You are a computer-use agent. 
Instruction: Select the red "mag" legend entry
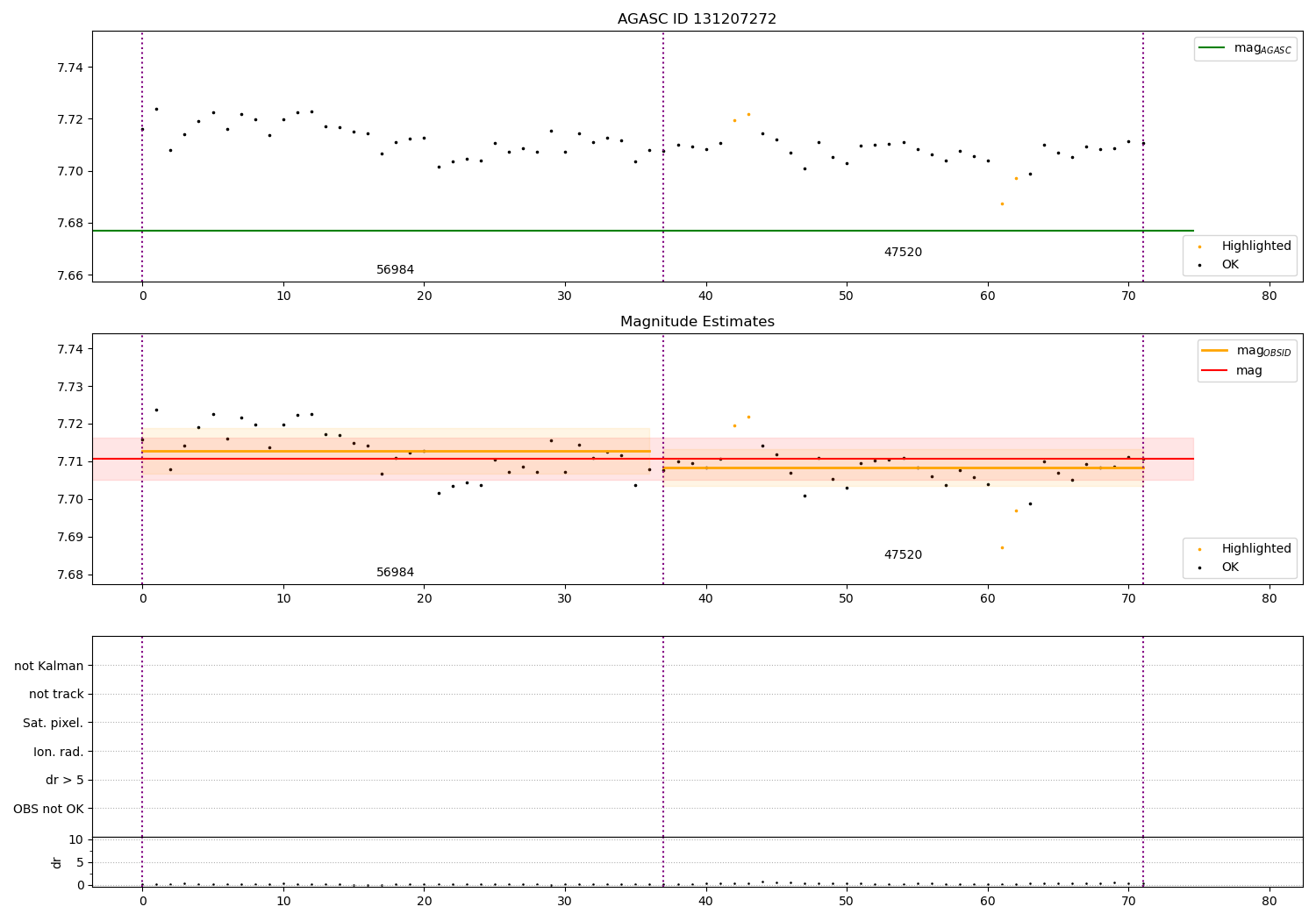click(1232, 371)
